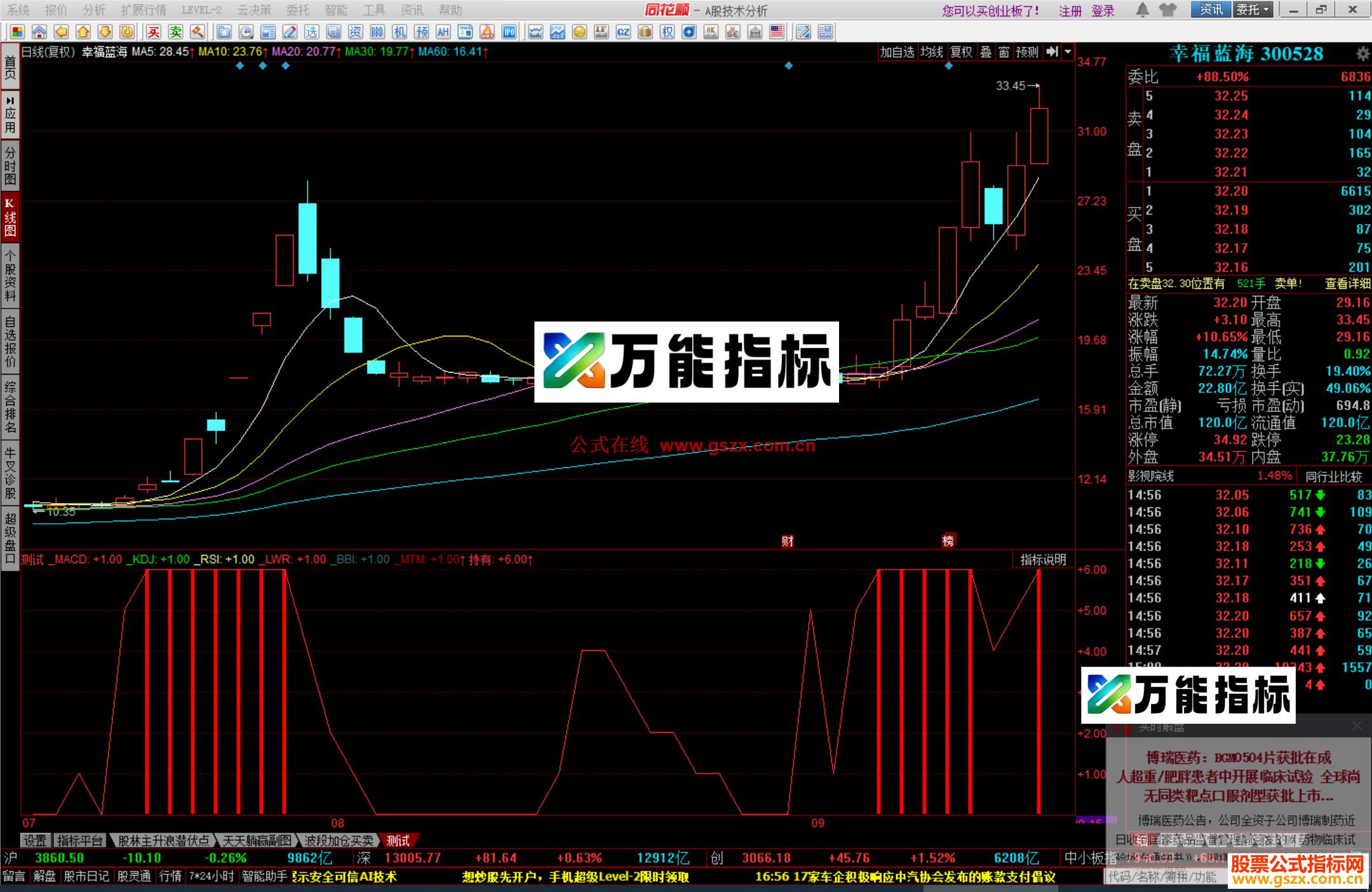The image size is (1372, 892).
Task: Click the 预 forecast icon in toolbar
Action: click(x=423, y=32)
